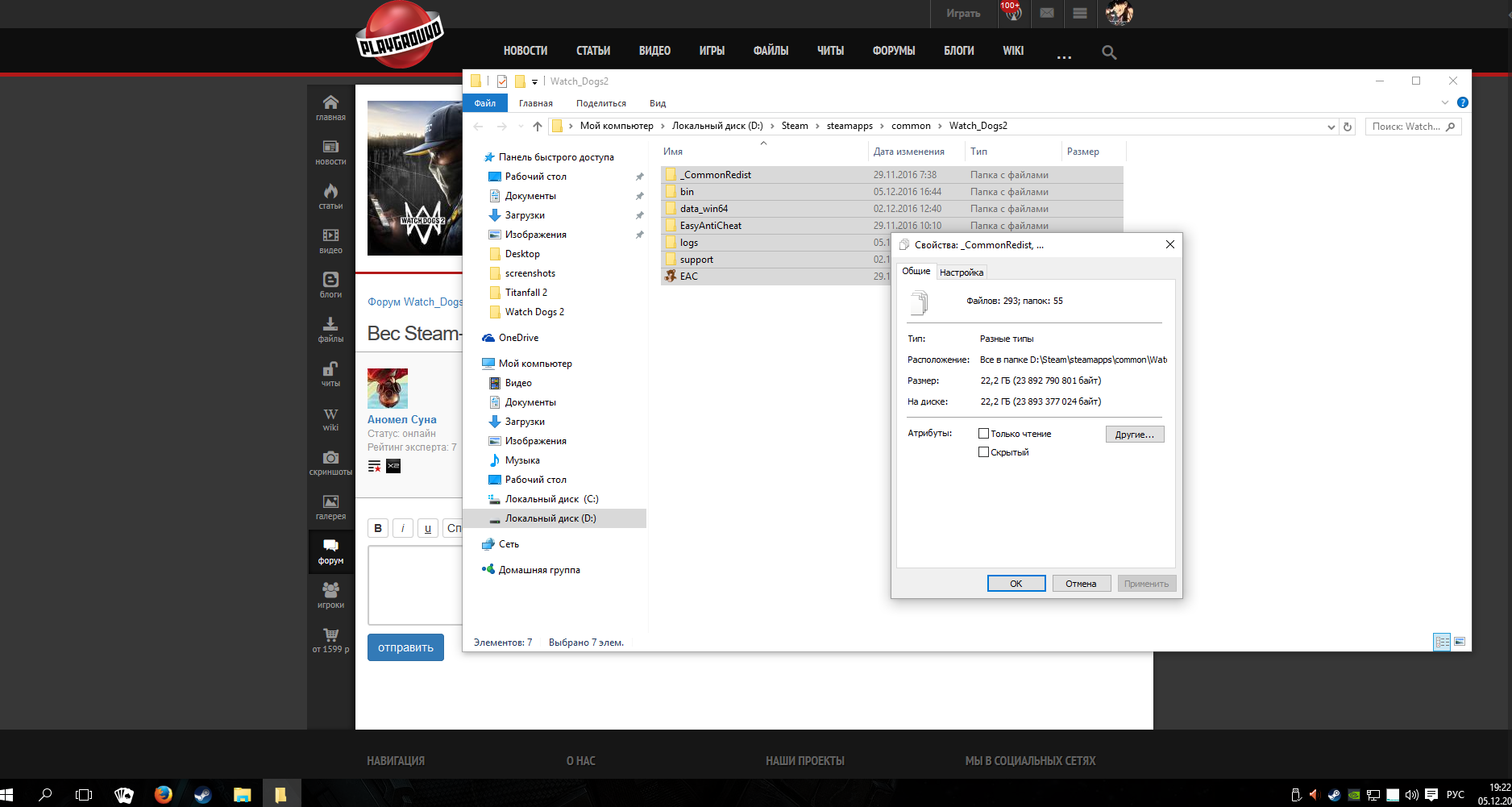Open the Главная ribbon tab

[x=536, y=103]
